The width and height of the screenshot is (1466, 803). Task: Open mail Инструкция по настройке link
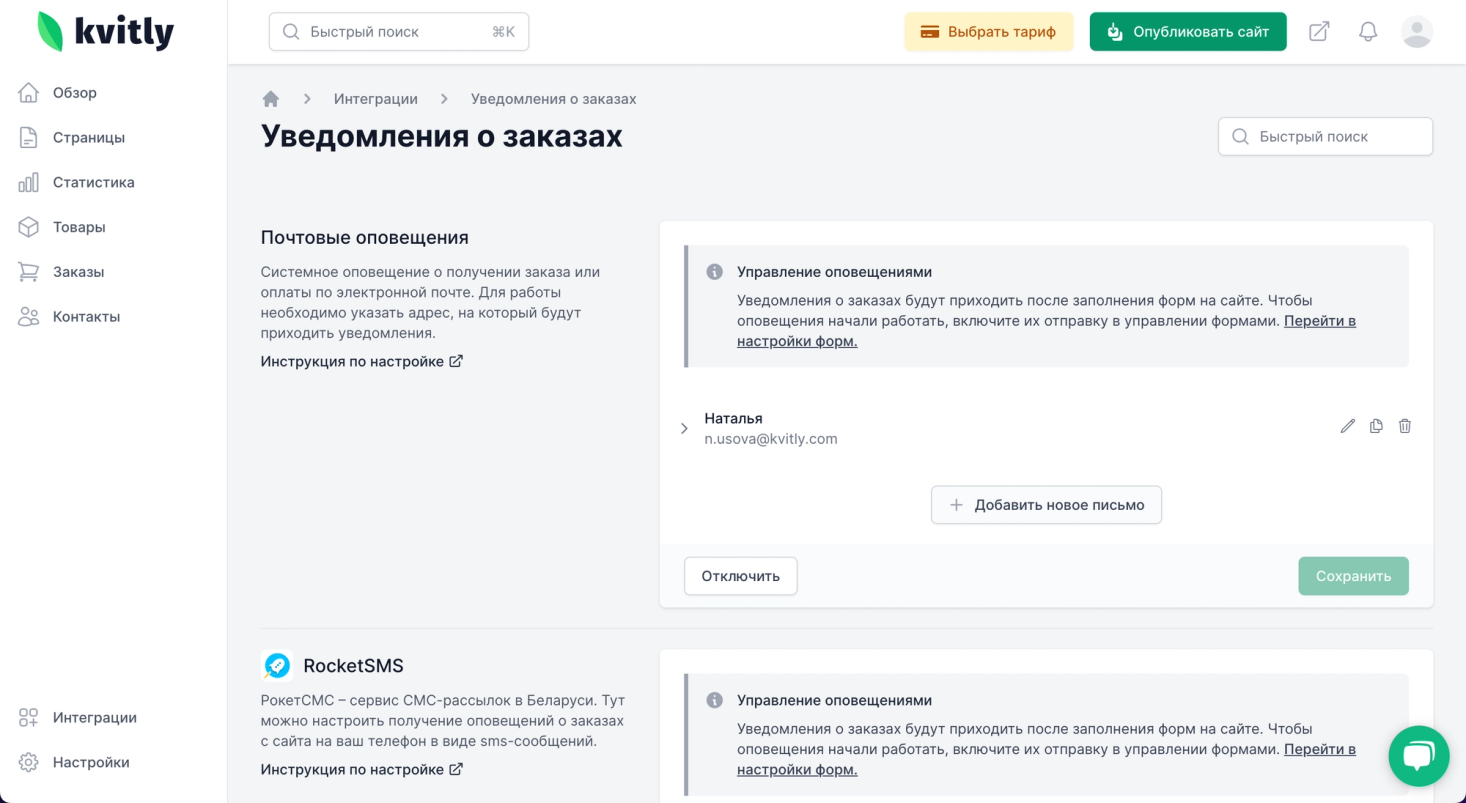coord(362,361)
